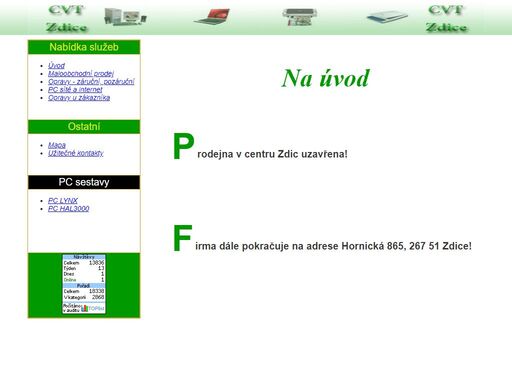Click the PC sestavy menu header
512x384 pixels.
click(x=84, y=182)
